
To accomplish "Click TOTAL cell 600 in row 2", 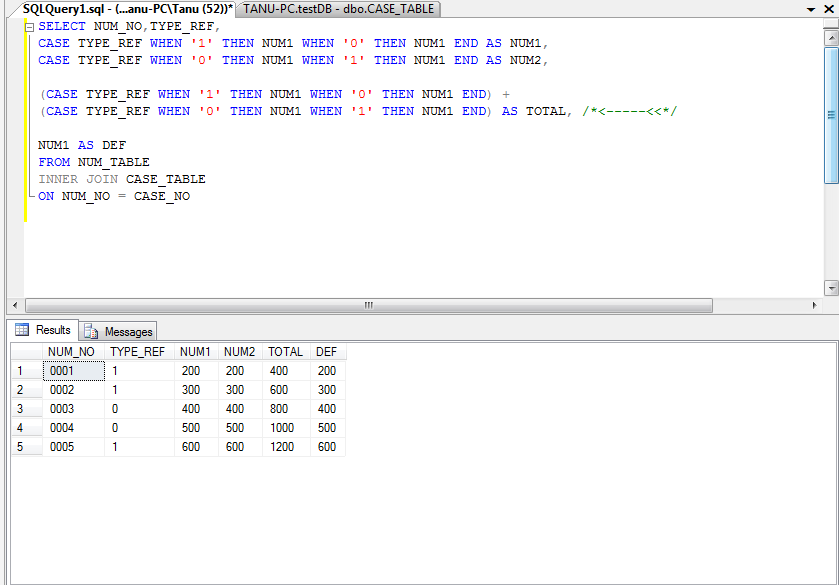I will click(x=286, y=390).
